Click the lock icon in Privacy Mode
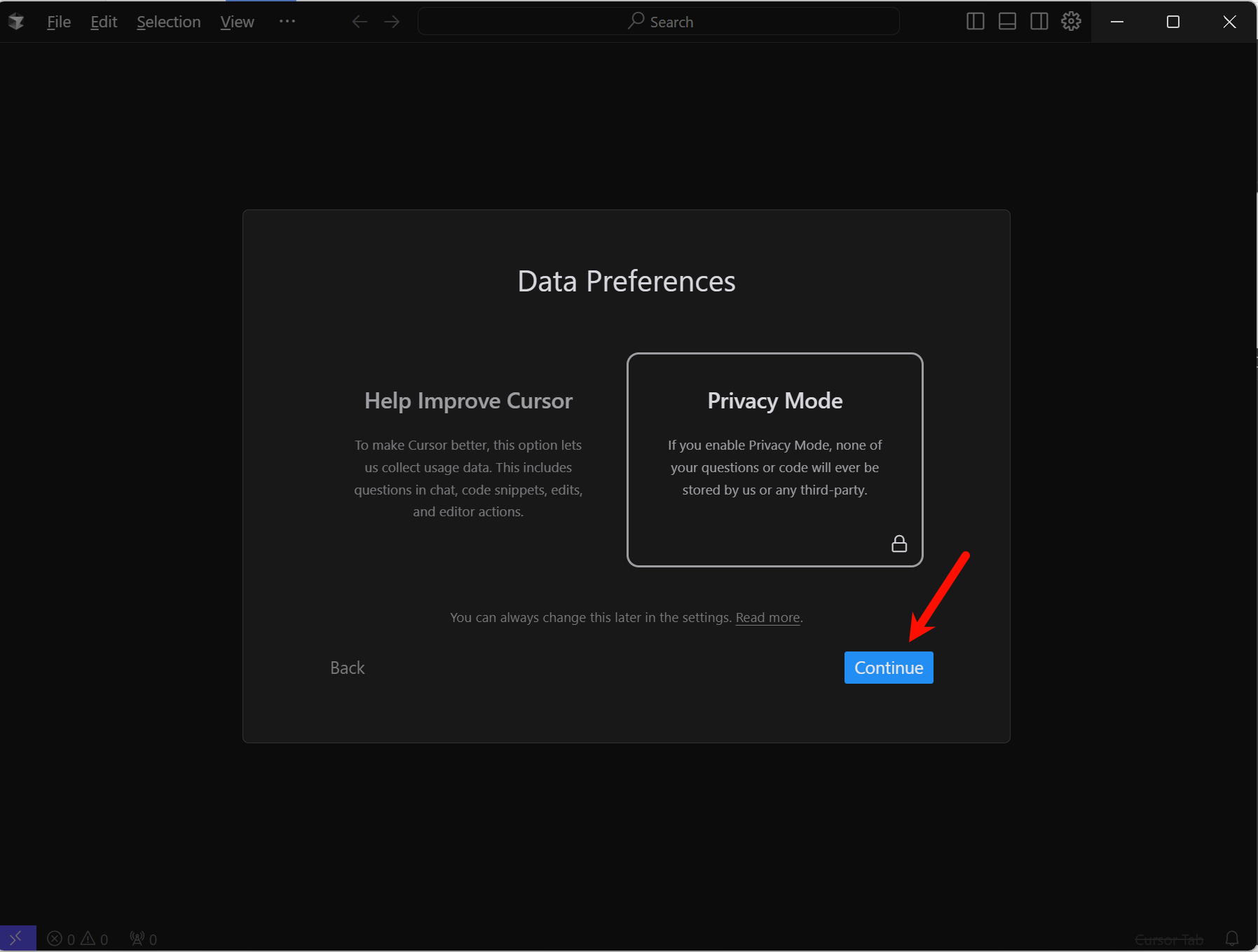The image size is (1258, 952). [898, 544]
